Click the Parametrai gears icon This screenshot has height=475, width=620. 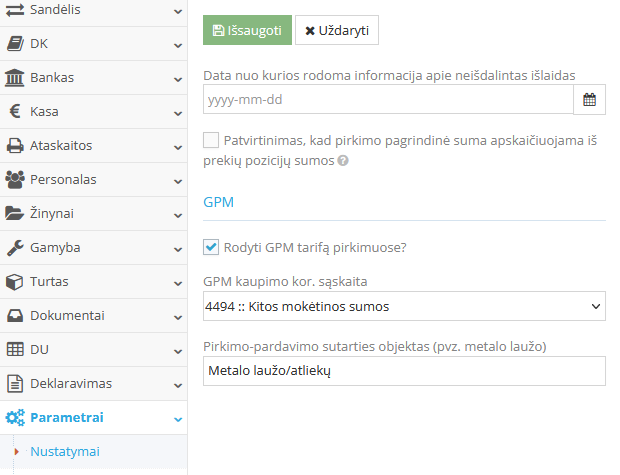point(15,418)
